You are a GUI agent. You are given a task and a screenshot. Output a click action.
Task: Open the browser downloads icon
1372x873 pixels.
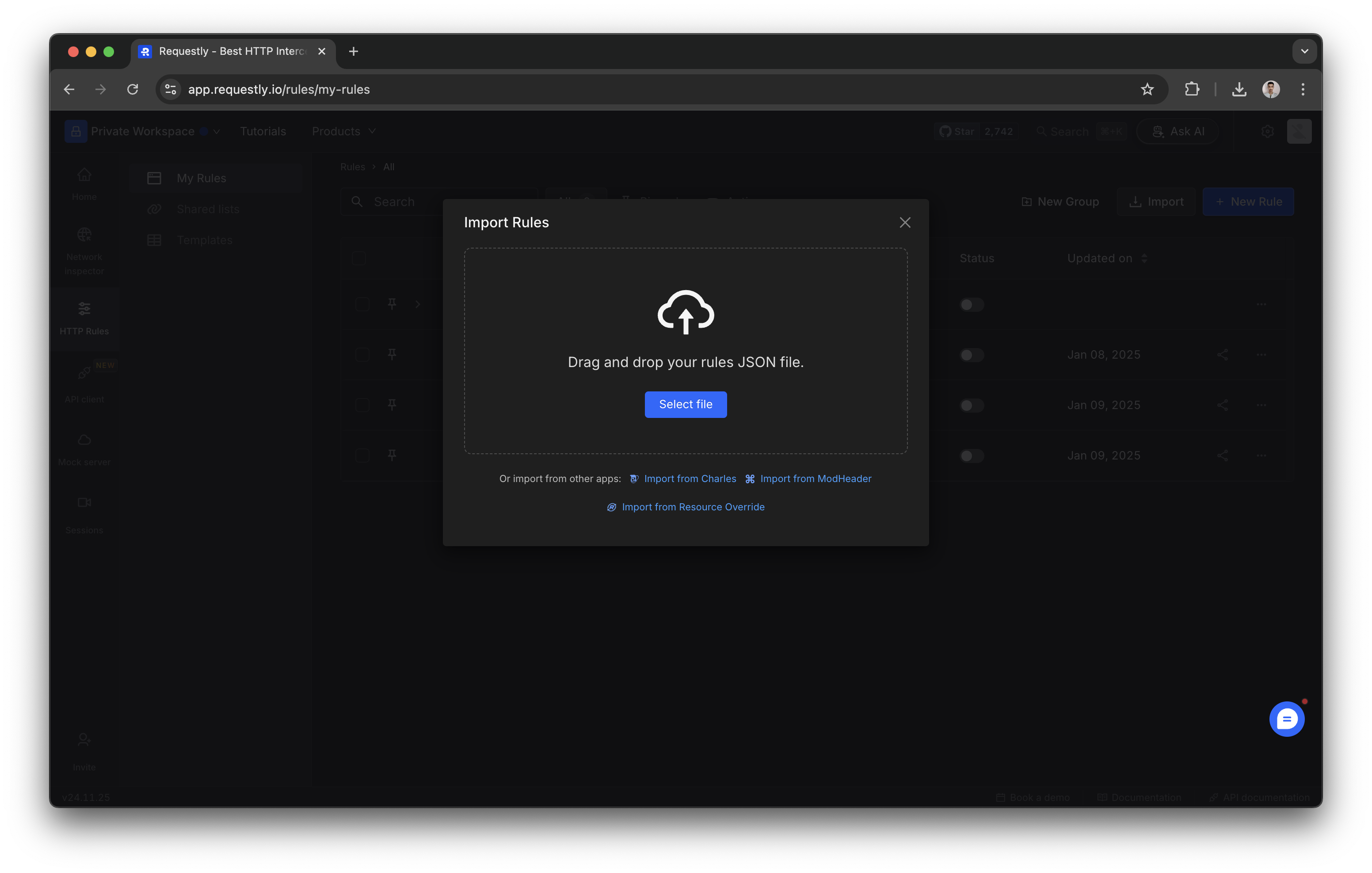[x=1239, y=89]
